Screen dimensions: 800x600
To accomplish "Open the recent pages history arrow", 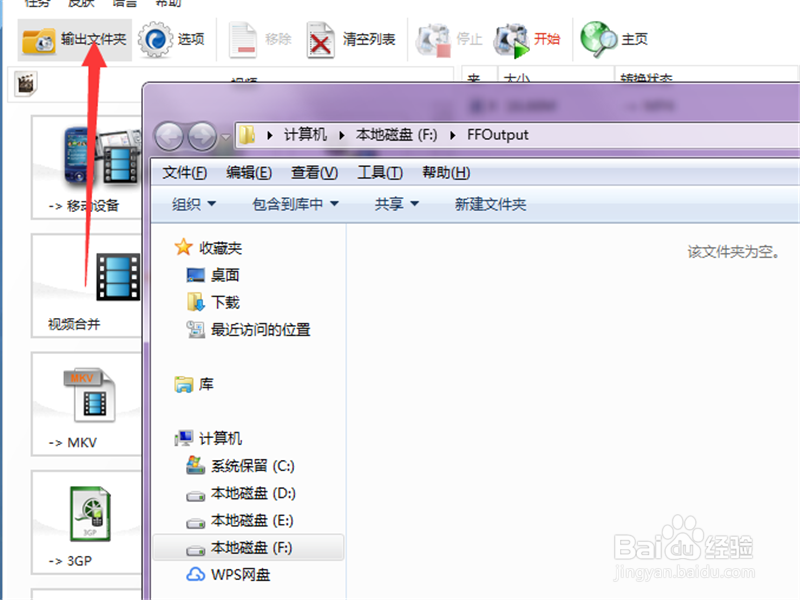I will click(225, 137).
